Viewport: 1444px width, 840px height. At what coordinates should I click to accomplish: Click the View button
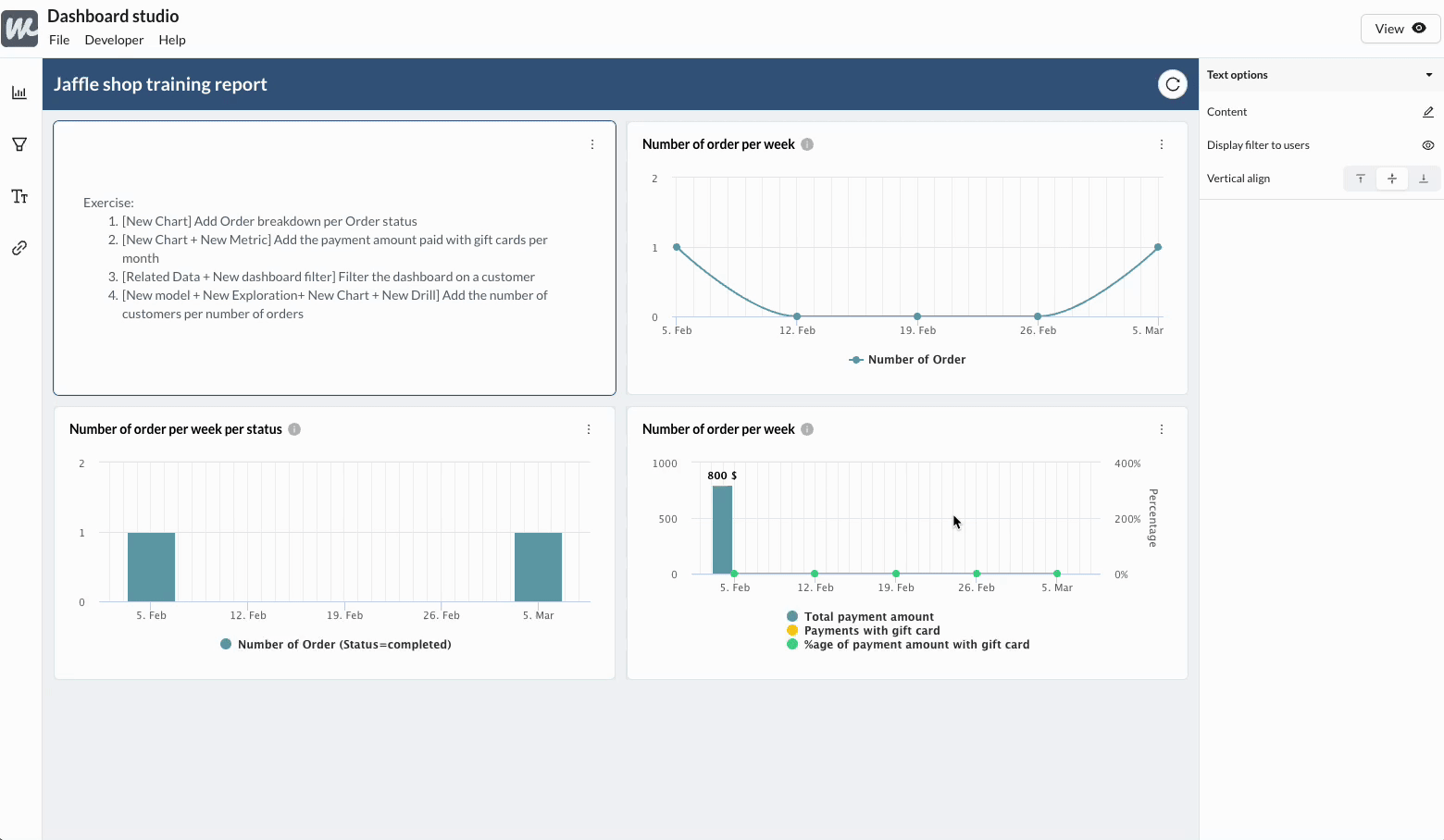click(1400, 29)
